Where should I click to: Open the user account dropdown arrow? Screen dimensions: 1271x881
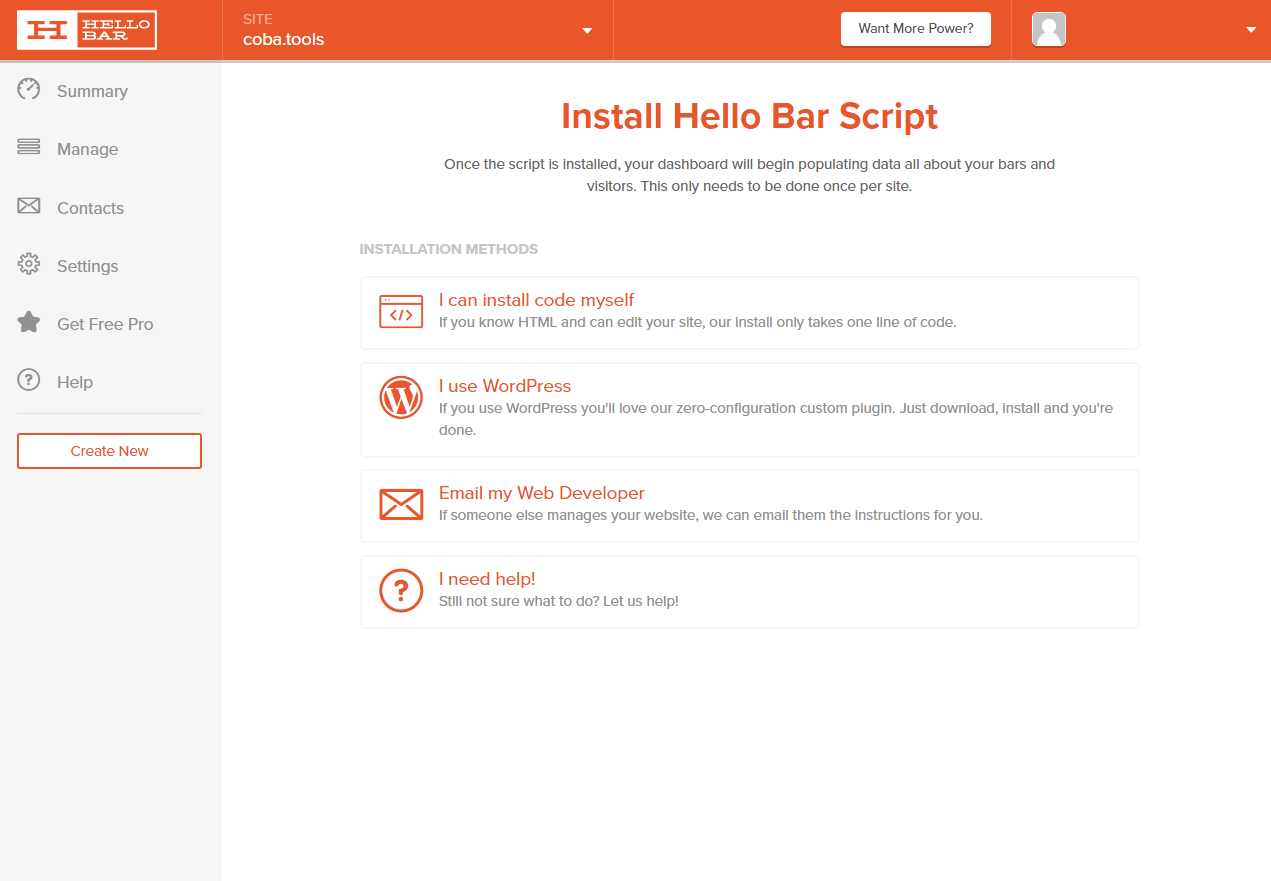click(1251, 30)
